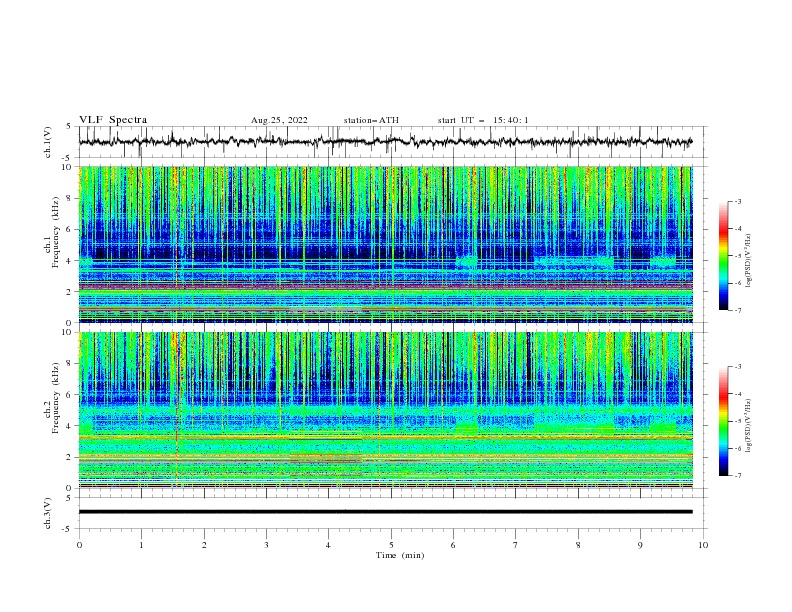Click the "VLF Spectra" plot title

click(x=113, y=120)
